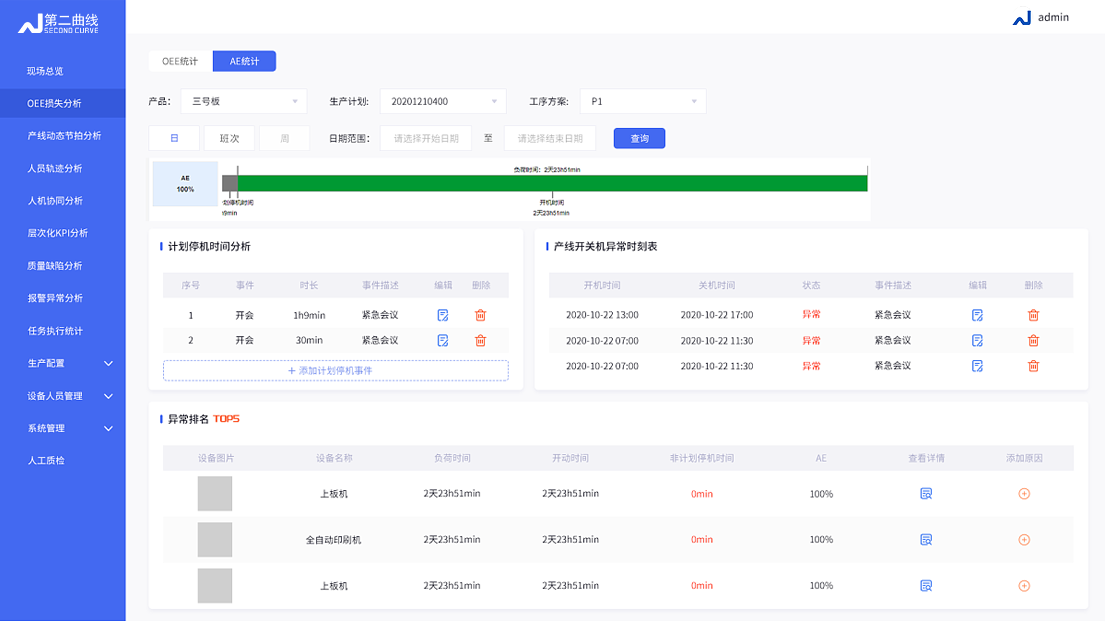Open 产线动态节拍分析 in sidebar
Viewport: 1105px width, 622px height.
click(x=63, y=136)
